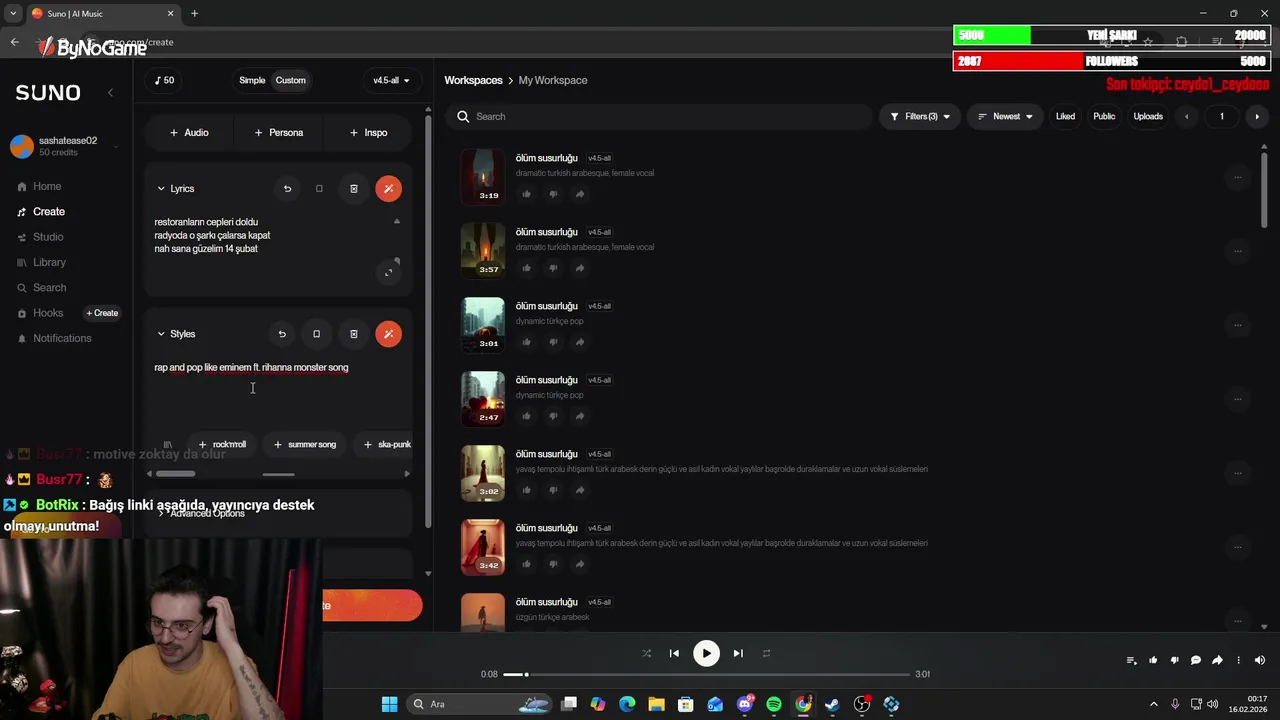Open the Newest sort dropdown
The height and width of the screenshot is (720, 1280).
click(x=1005, y=116)
